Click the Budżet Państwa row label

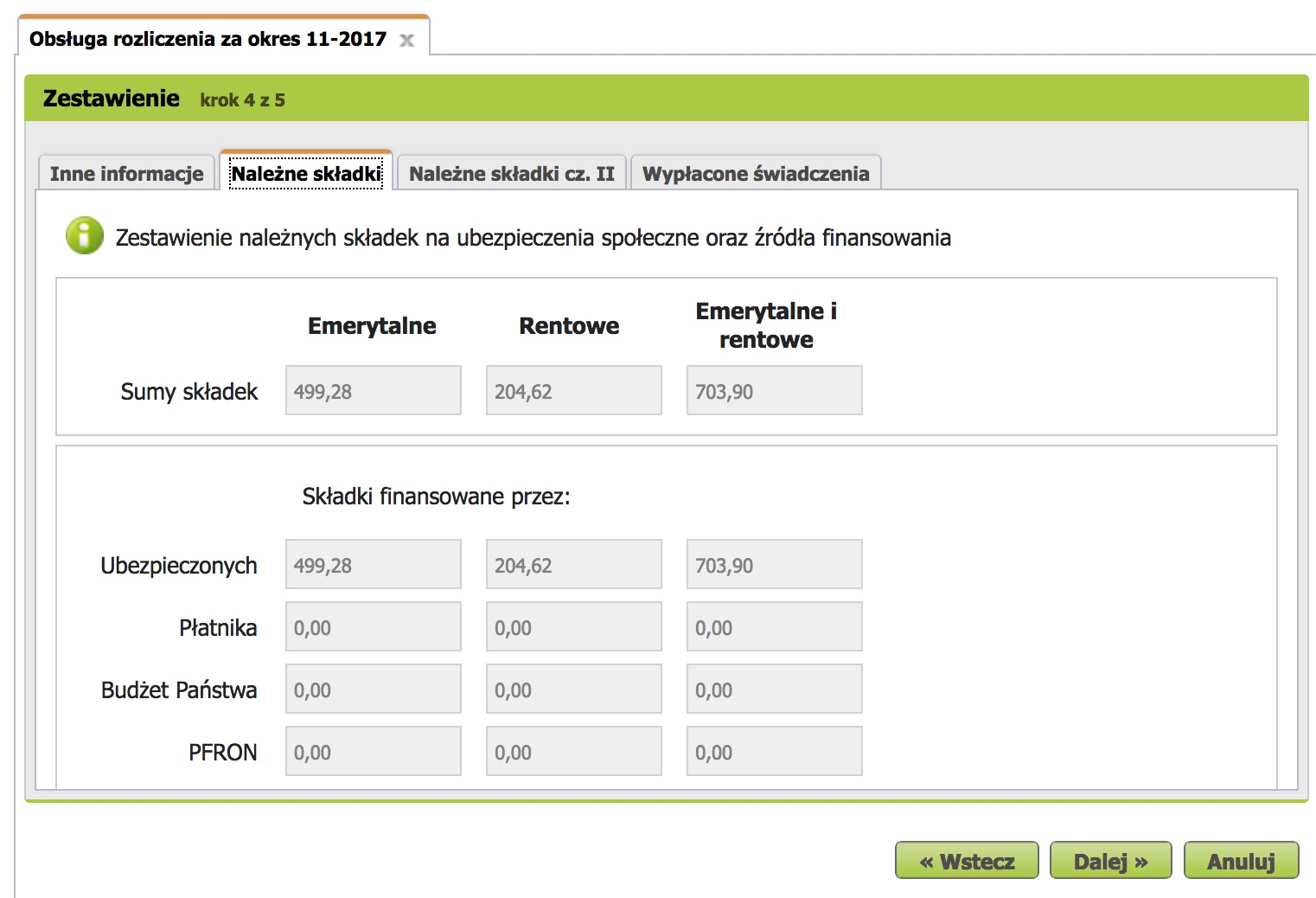click(x=179, y=690)
